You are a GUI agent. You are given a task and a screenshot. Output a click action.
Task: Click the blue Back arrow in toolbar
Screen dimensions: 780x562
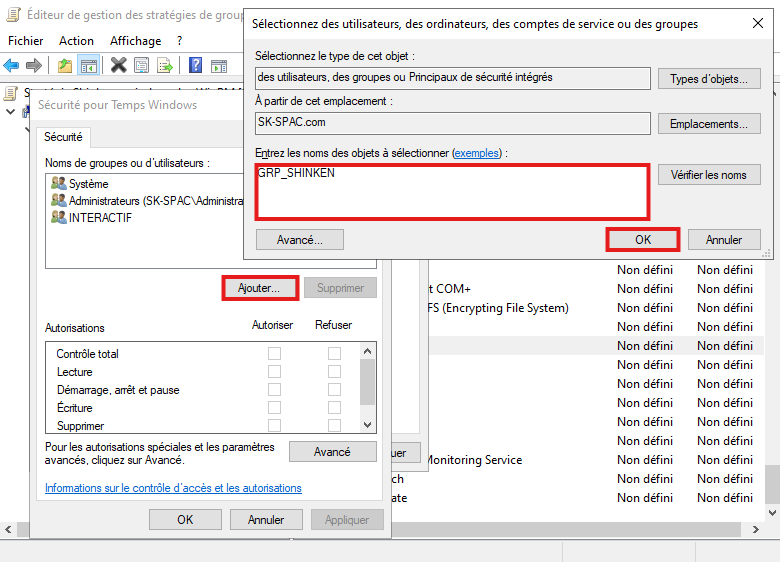tap(12, 65)
